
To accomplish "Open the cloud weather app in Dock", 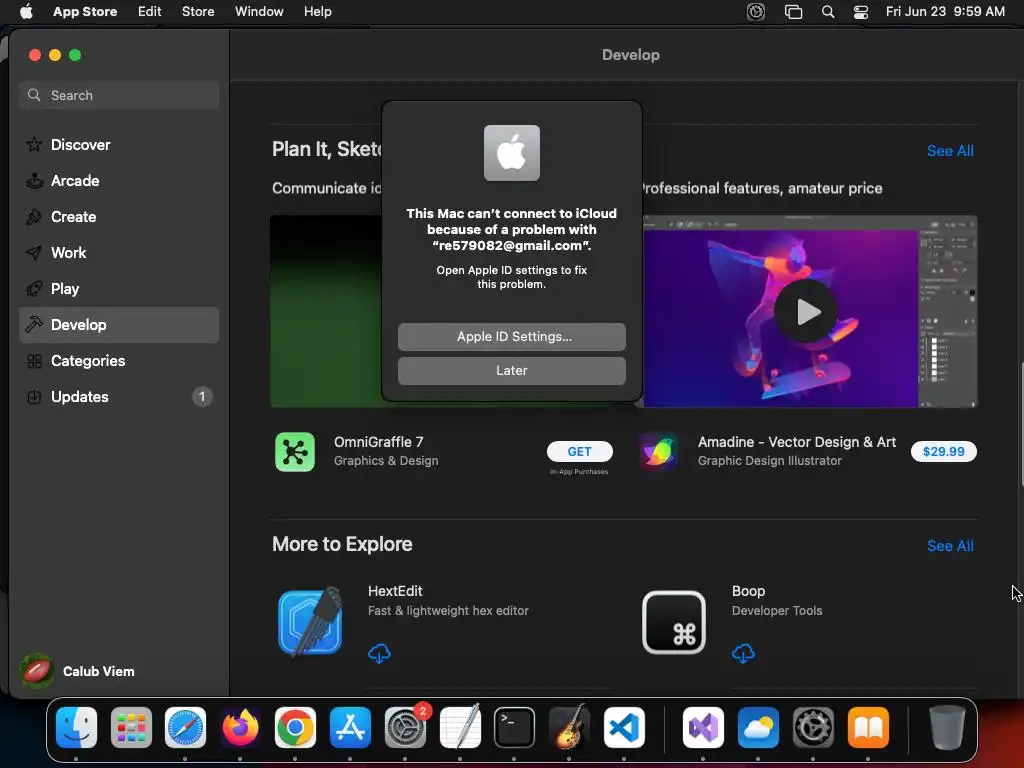I will point(758,727).
